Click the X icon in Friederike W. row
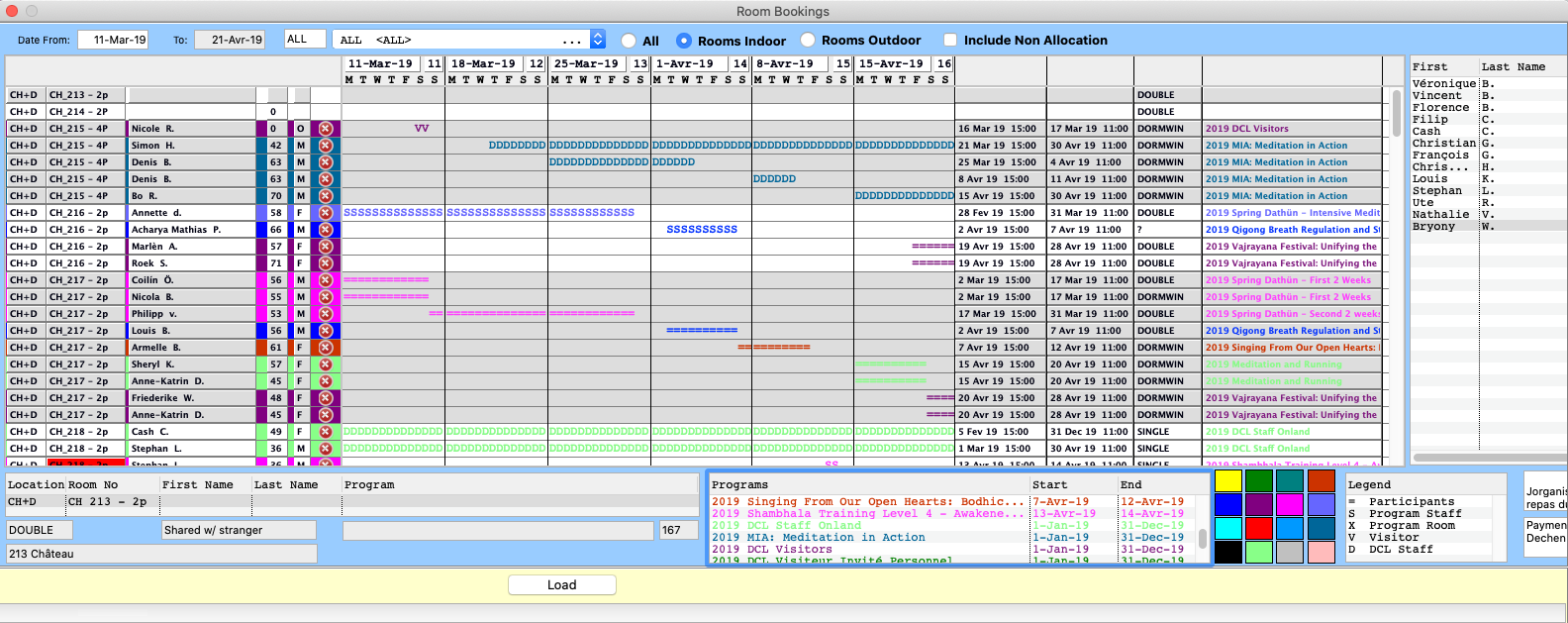 pos(325,398)
